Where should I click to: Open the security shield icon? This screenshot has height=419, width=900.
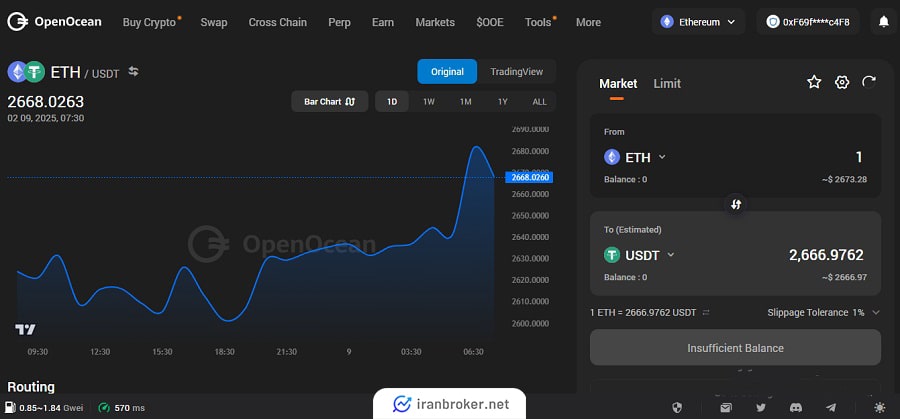pos(677,408)
